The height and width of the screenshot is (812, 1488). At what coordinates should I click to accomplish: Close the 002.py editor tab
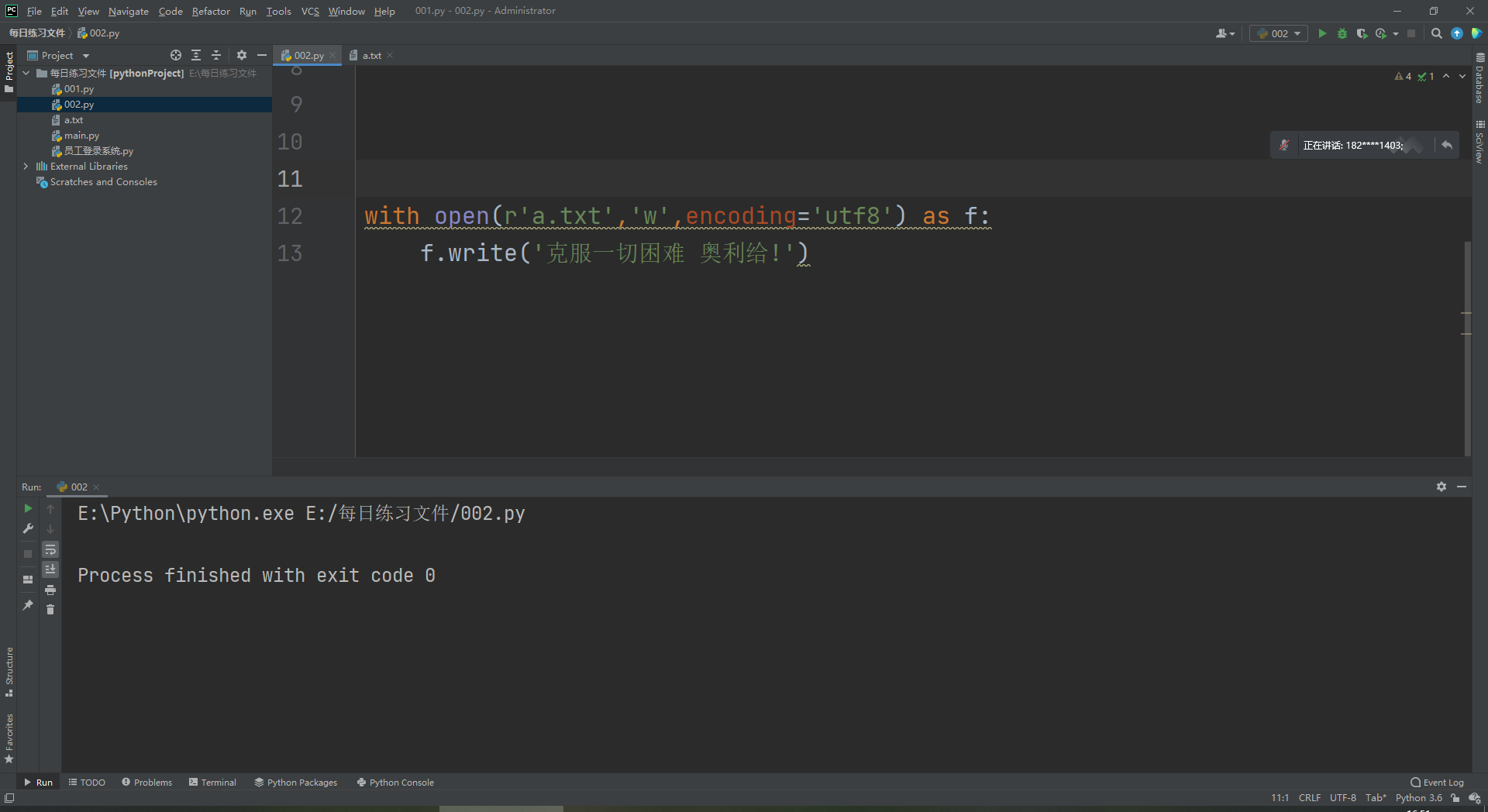pos(332,55)
